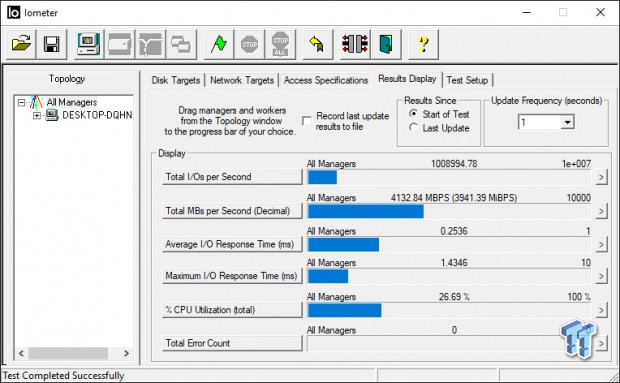
Task: Switch to the Disk Targets tab
Action: point(176,80)
